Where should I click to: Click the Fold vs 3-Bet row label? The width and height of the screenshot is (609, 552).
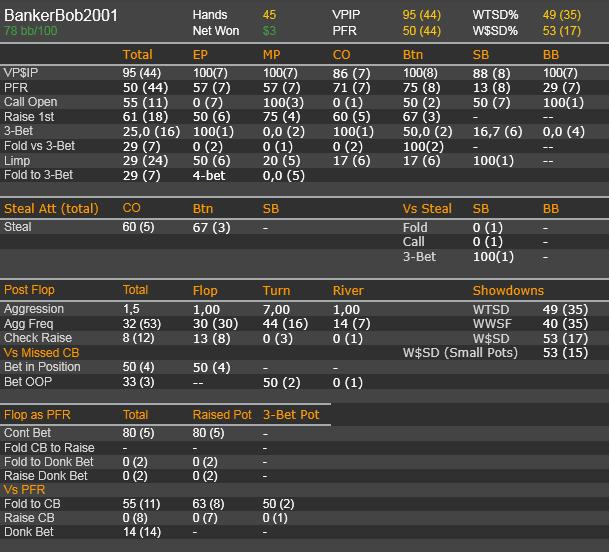[39, 146]
